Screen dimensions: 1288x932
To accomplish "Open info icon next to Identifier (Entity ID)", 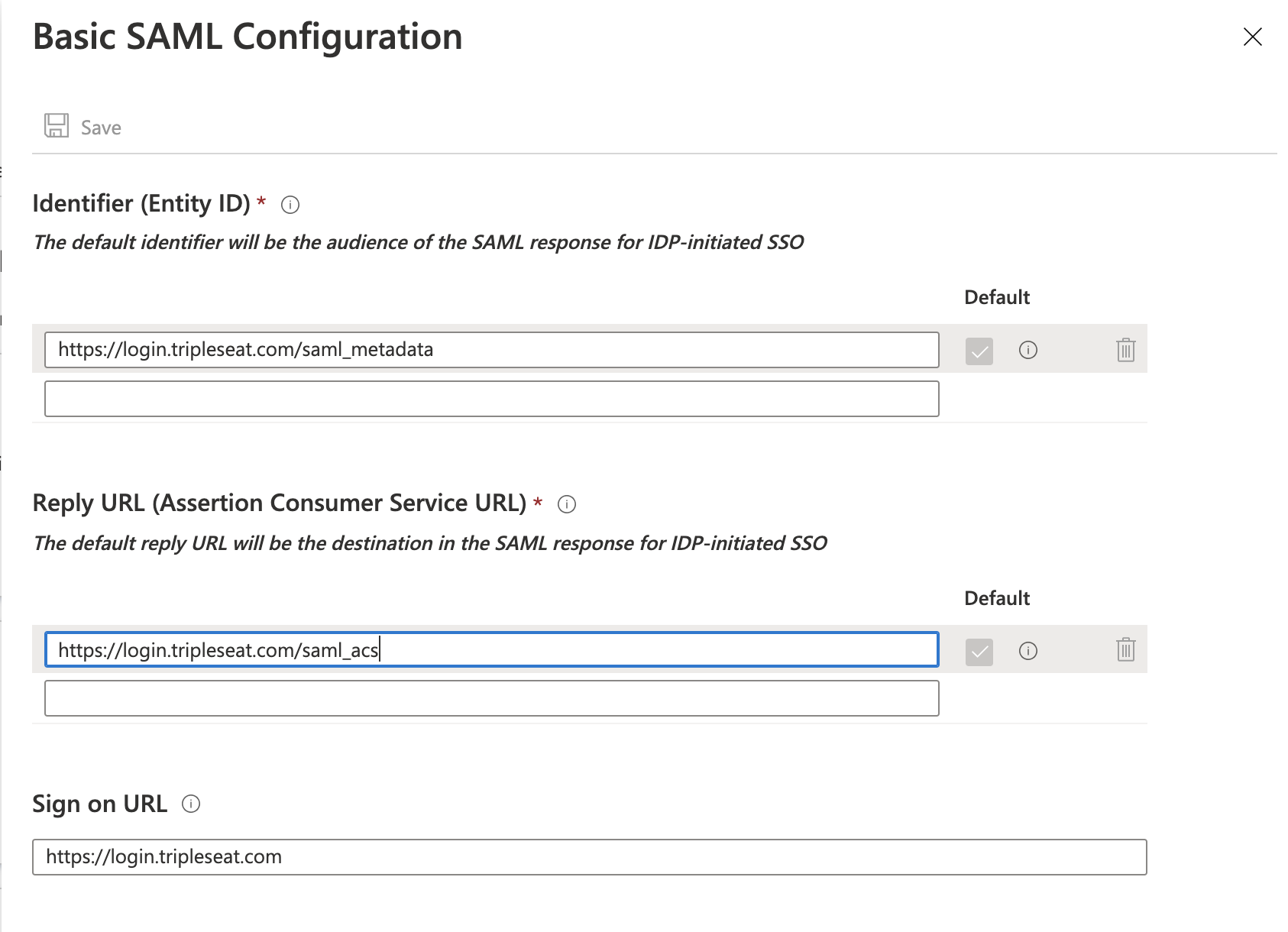I will coord(290,205).
